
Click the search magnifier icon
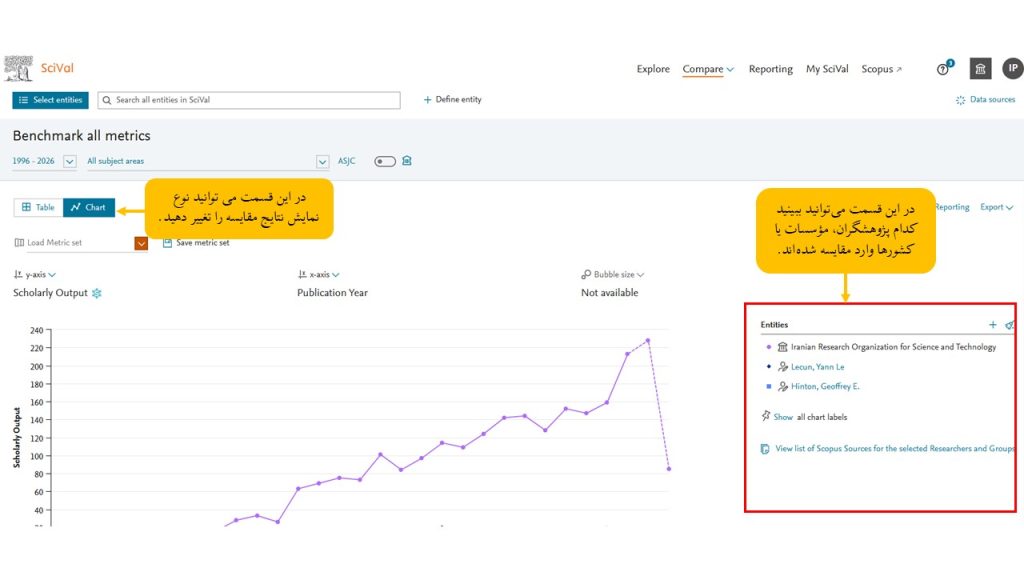(x=107, y=100)
